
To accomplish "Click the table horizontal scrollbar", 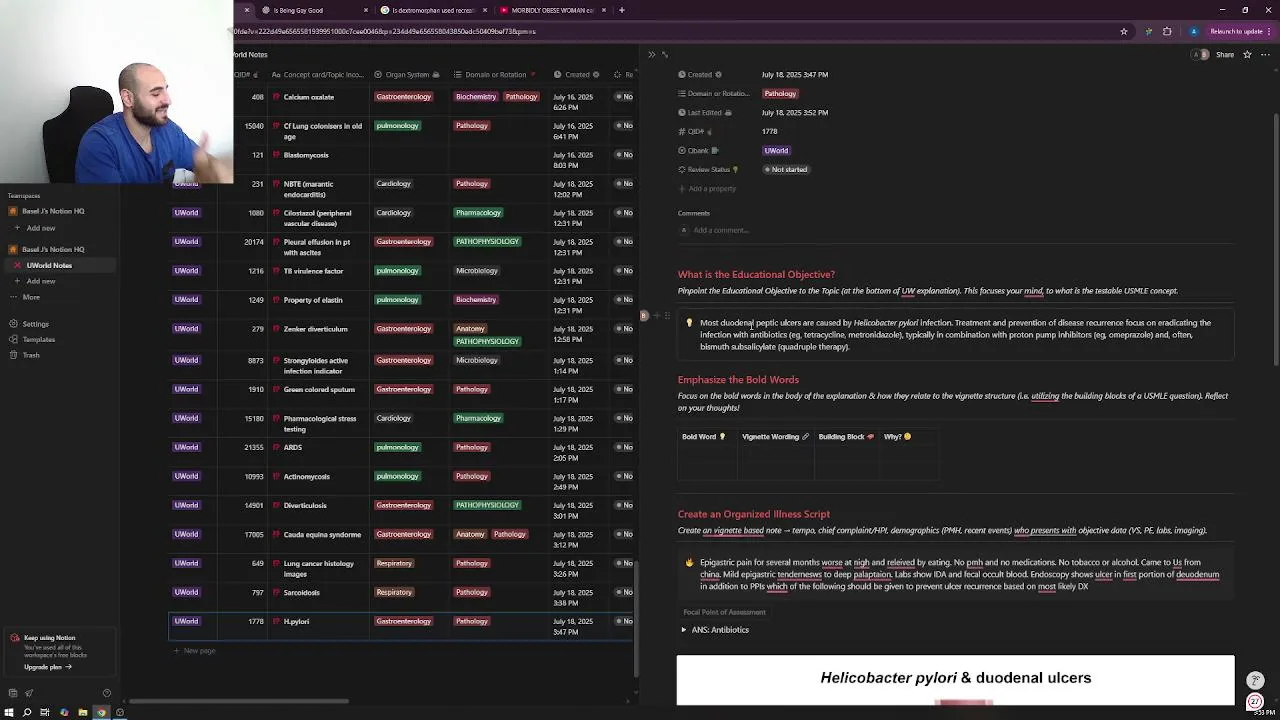I will [x=240, y=701].
